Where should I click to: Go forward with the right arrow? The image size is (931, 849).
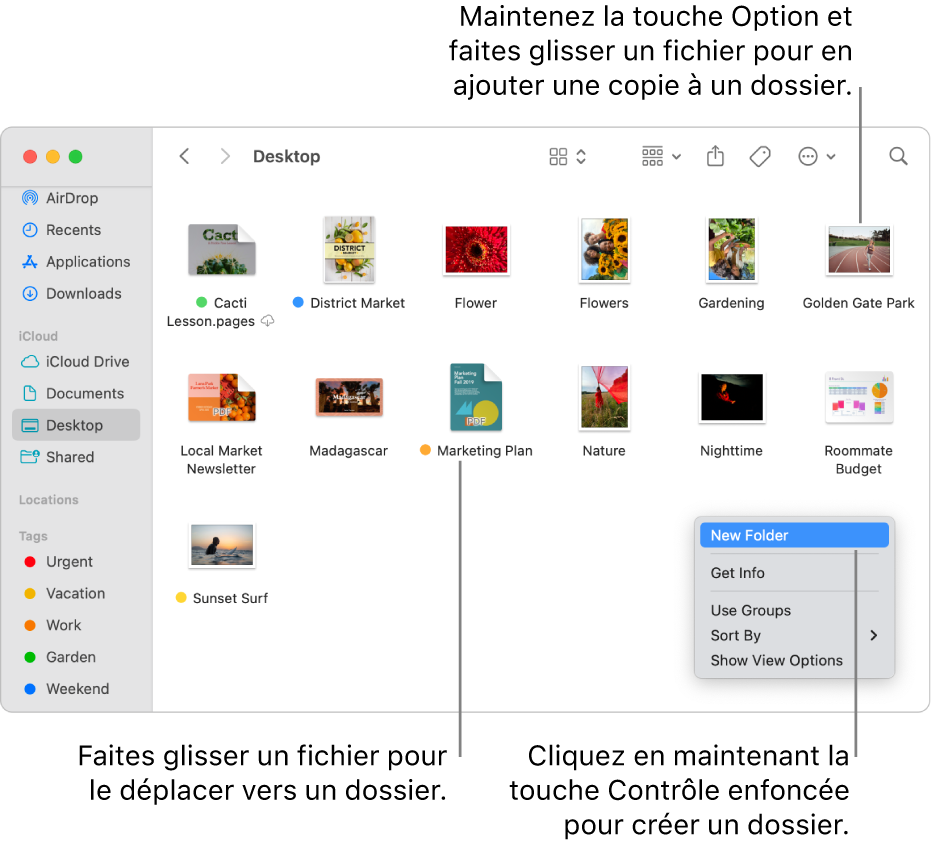point(224,157)
